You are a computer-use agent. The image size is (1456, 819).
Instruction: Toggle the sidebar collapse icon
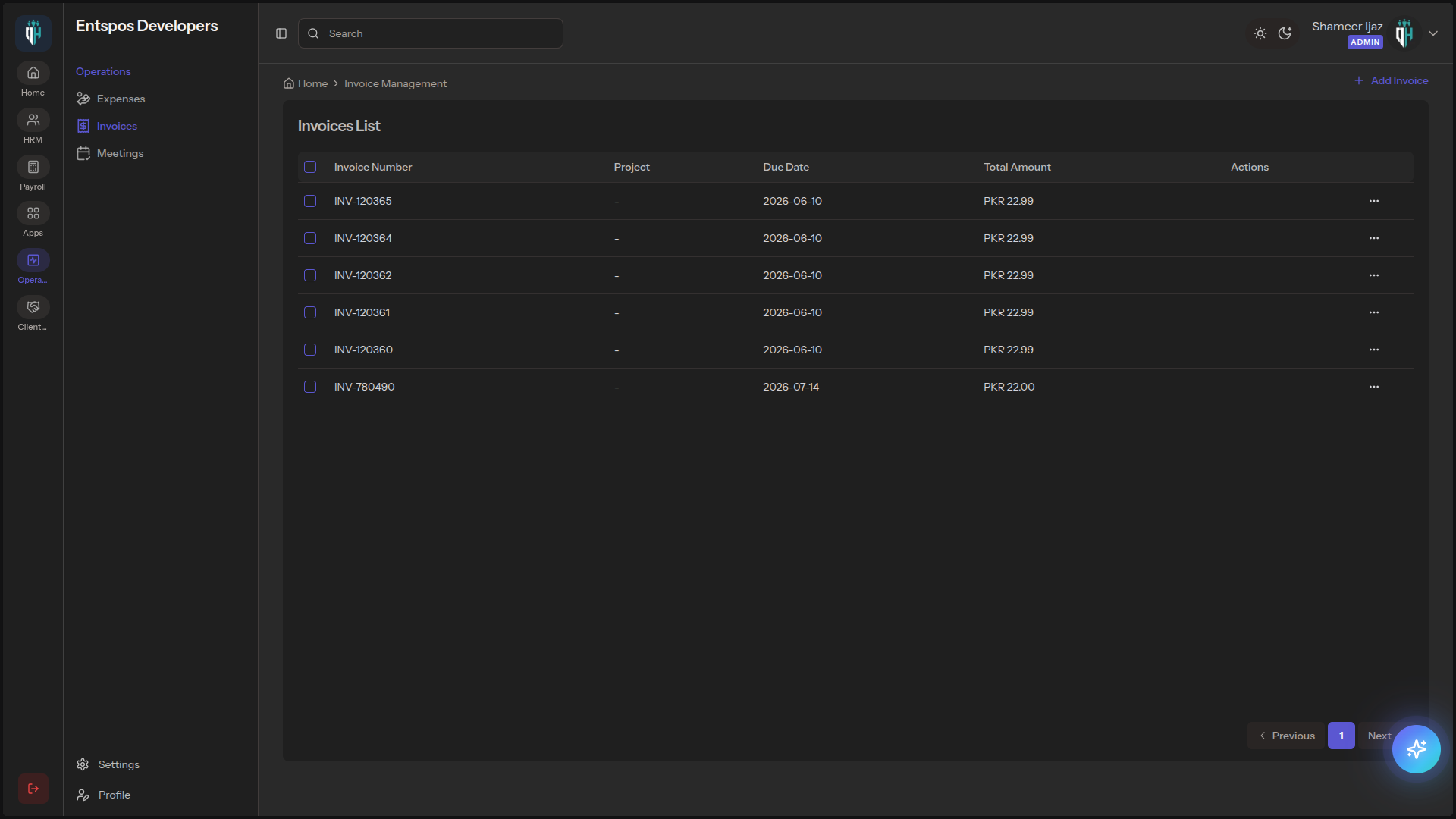pyautogui.click(x=281, y=33)
